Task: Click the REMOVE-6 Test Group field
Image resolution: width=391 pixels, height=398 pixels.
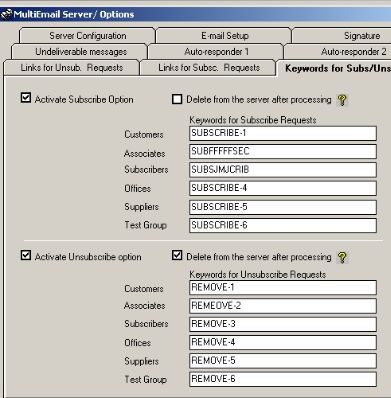Action: tap(283, 379)
